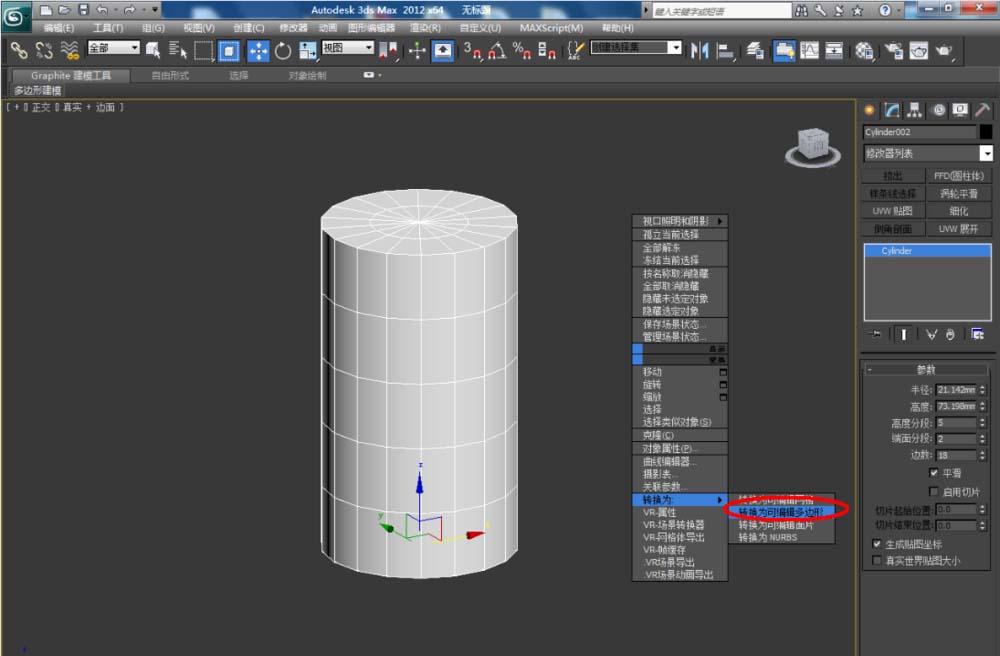Open the Hierarchy panel icon
Image resolution: width=1000 pixels, height=656 pixels.
[x=915, y=111]
